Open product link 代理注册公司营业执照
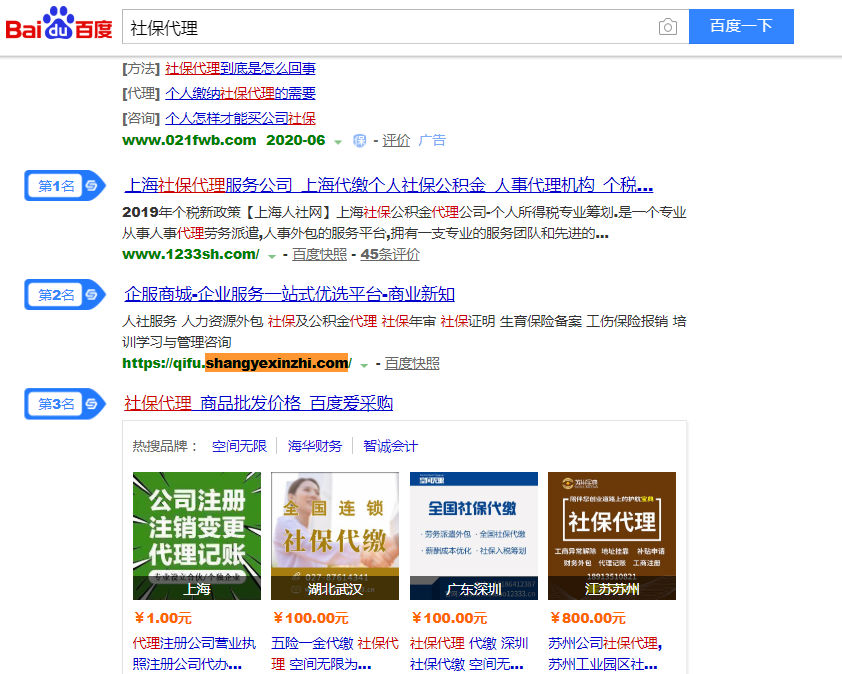This screenshot has width=842, height=674. click(194, 654)
